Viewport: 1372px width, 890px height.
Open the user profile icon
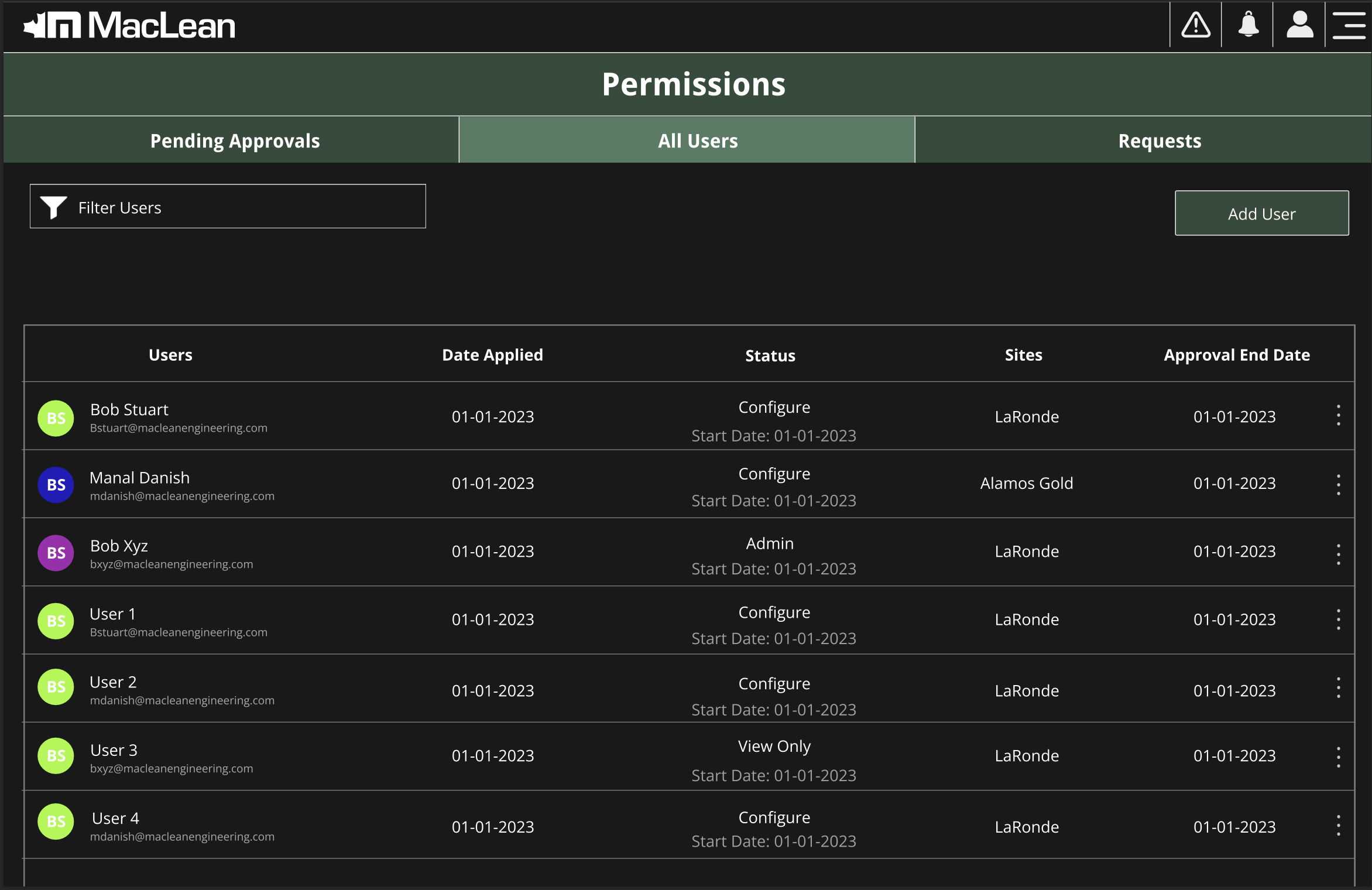coord(1299,26)
